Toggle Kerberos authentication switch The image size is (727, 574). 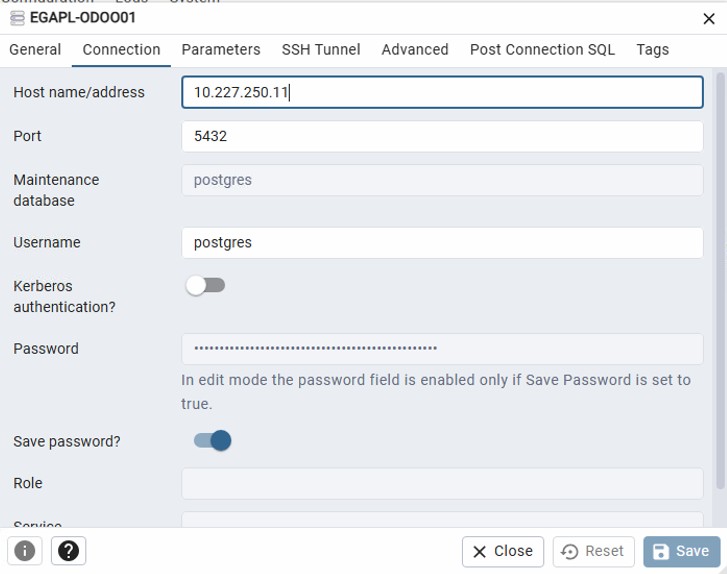(x=206, y=286)
